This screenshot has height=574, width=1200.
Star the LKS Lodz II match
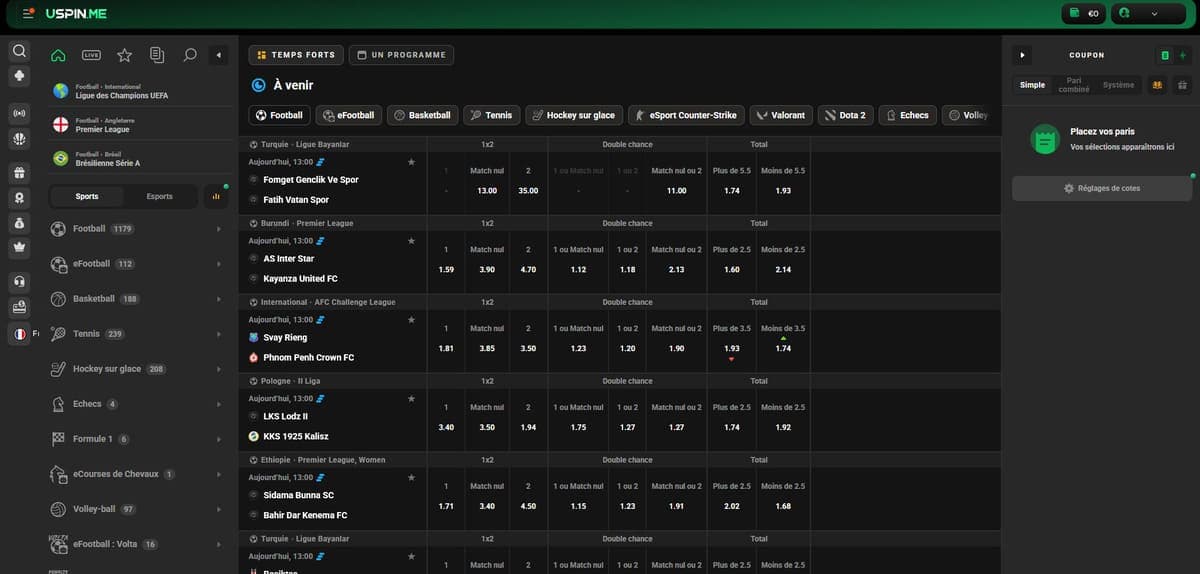click(x=411, y=399)
